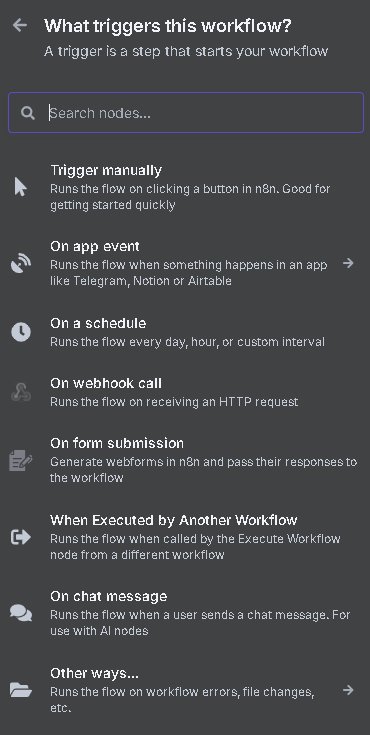
Task: Pick On form submission trigger
Action: (185, 460)
